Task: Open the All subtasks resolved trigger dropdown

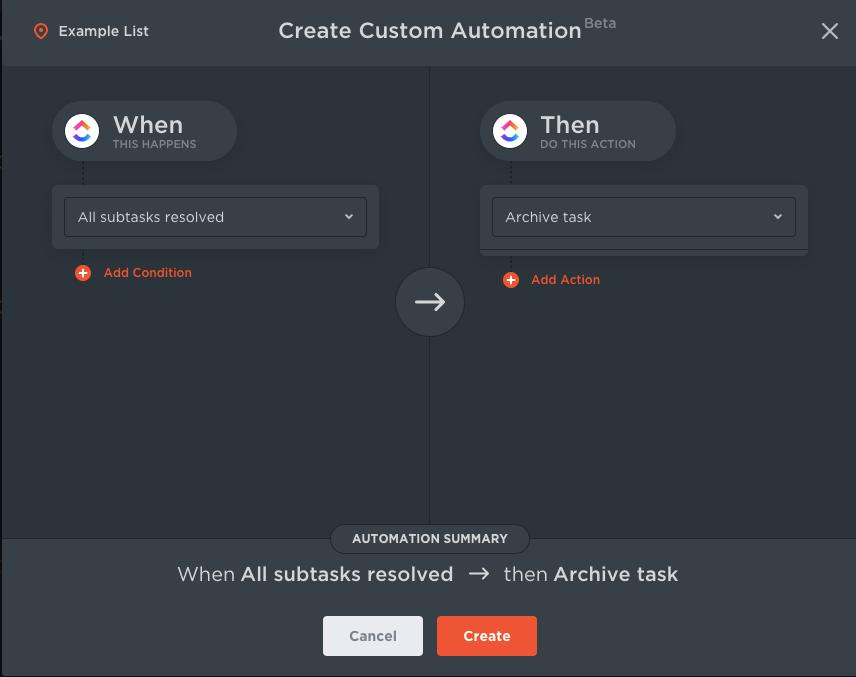Action: [x=215, y=217]
